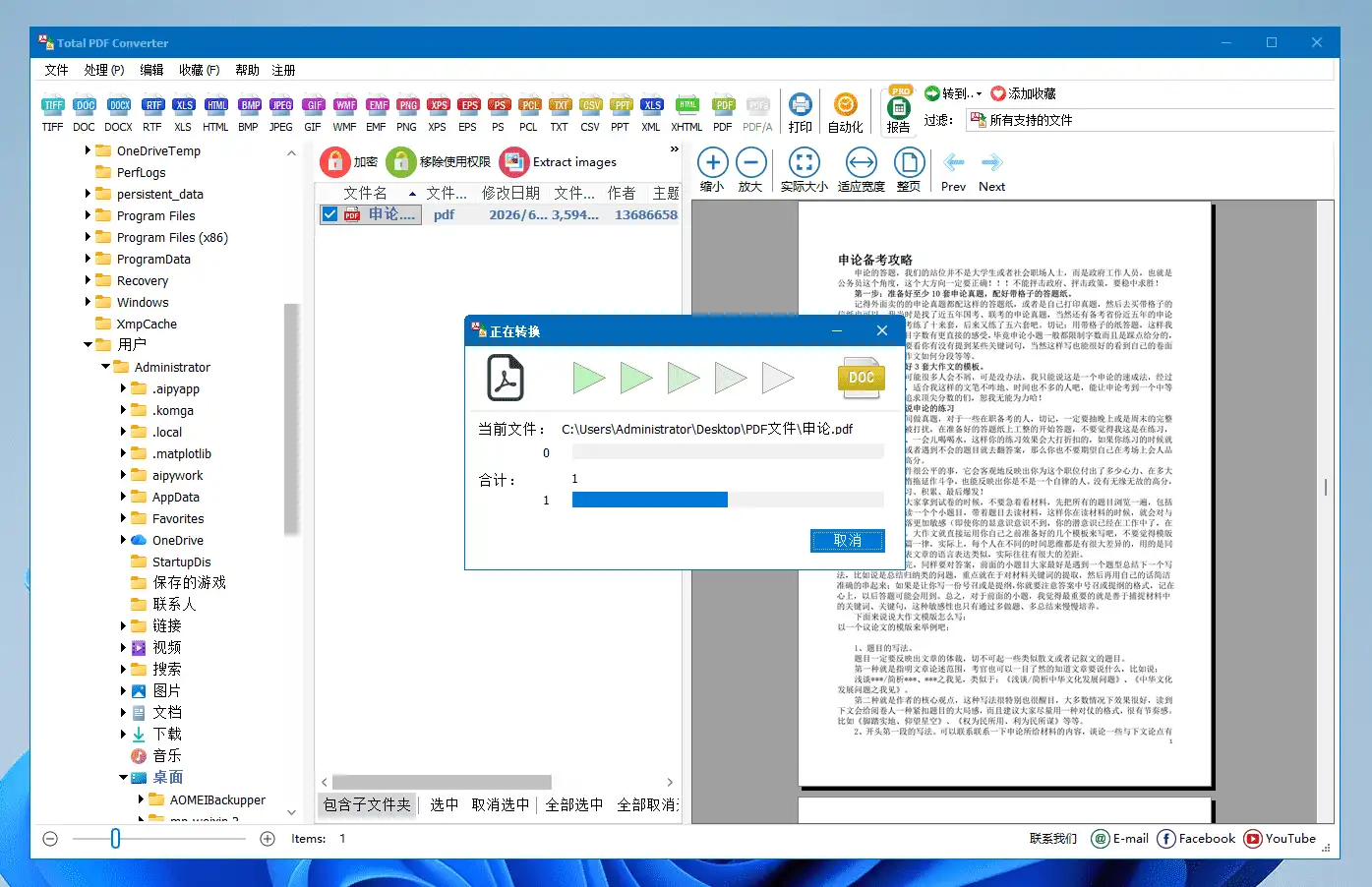Image resolution: width=1372 pixels, height=887 pixels.
Task: Click the thumbnail size slider handle
Action: point(115,839)
